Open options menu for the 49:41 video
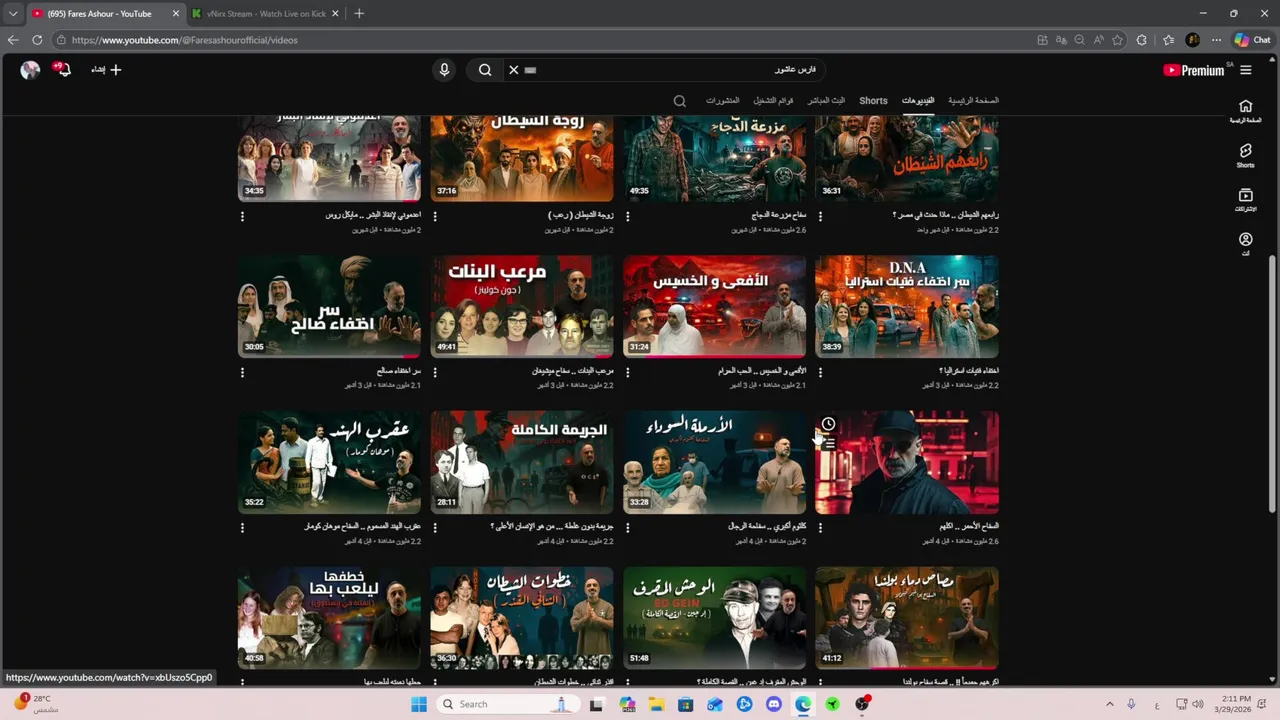Image resolution: width=1280 pixels, height=720 pixels. tap(435, 372)
